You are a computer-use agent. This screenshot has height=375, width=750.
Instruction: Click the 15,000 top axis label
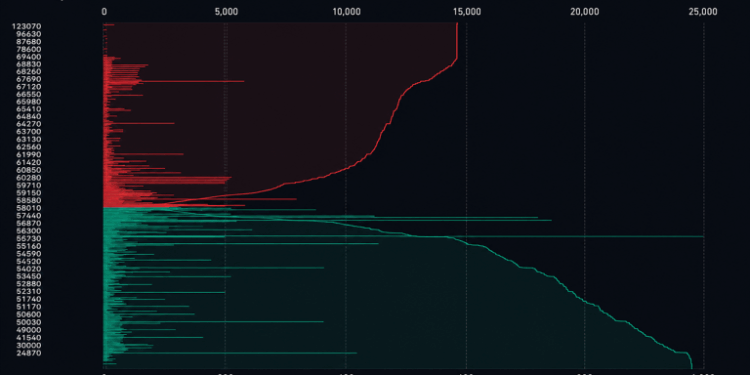pos(466,12)
